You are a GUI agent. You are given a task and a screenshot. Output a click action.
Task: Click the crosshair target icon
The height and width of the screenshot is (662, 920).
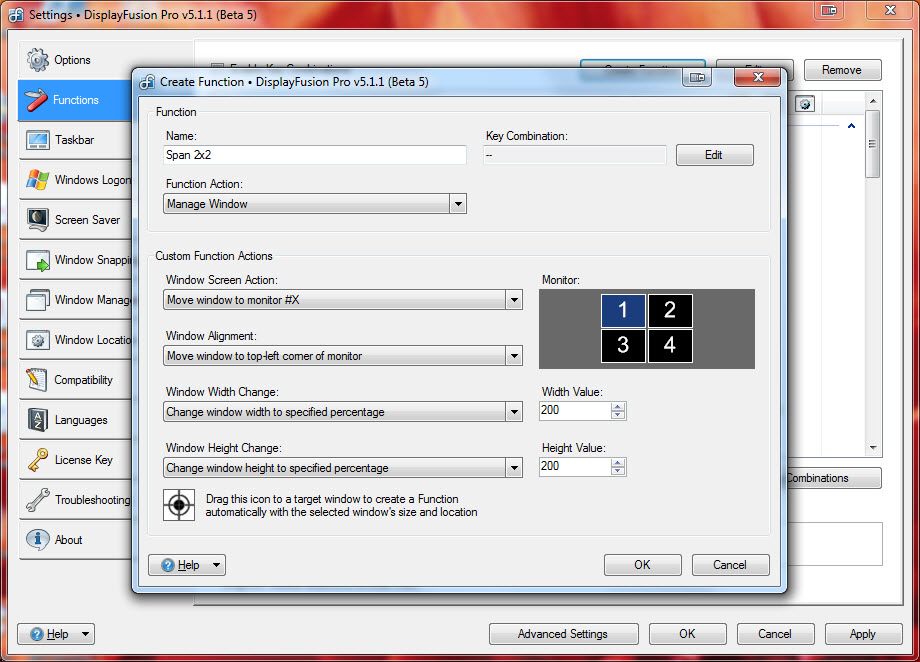(179, 505)
